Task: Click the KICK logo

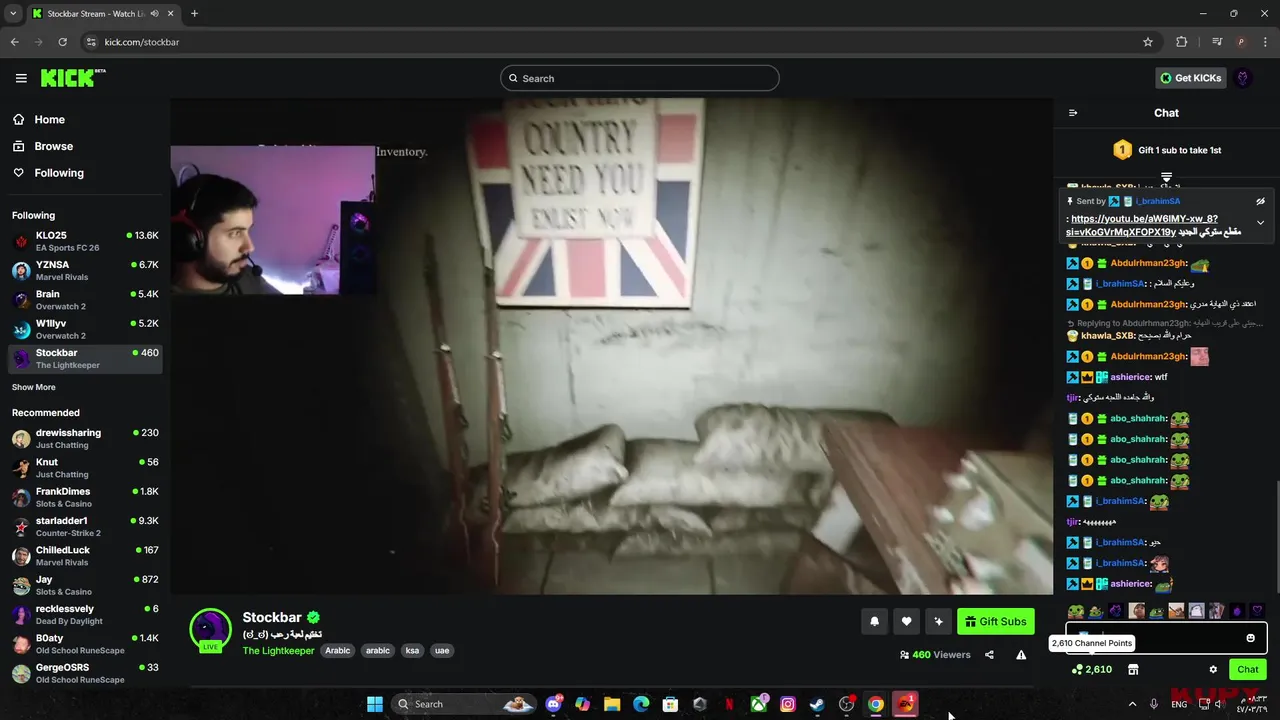Action: (73, 78)
